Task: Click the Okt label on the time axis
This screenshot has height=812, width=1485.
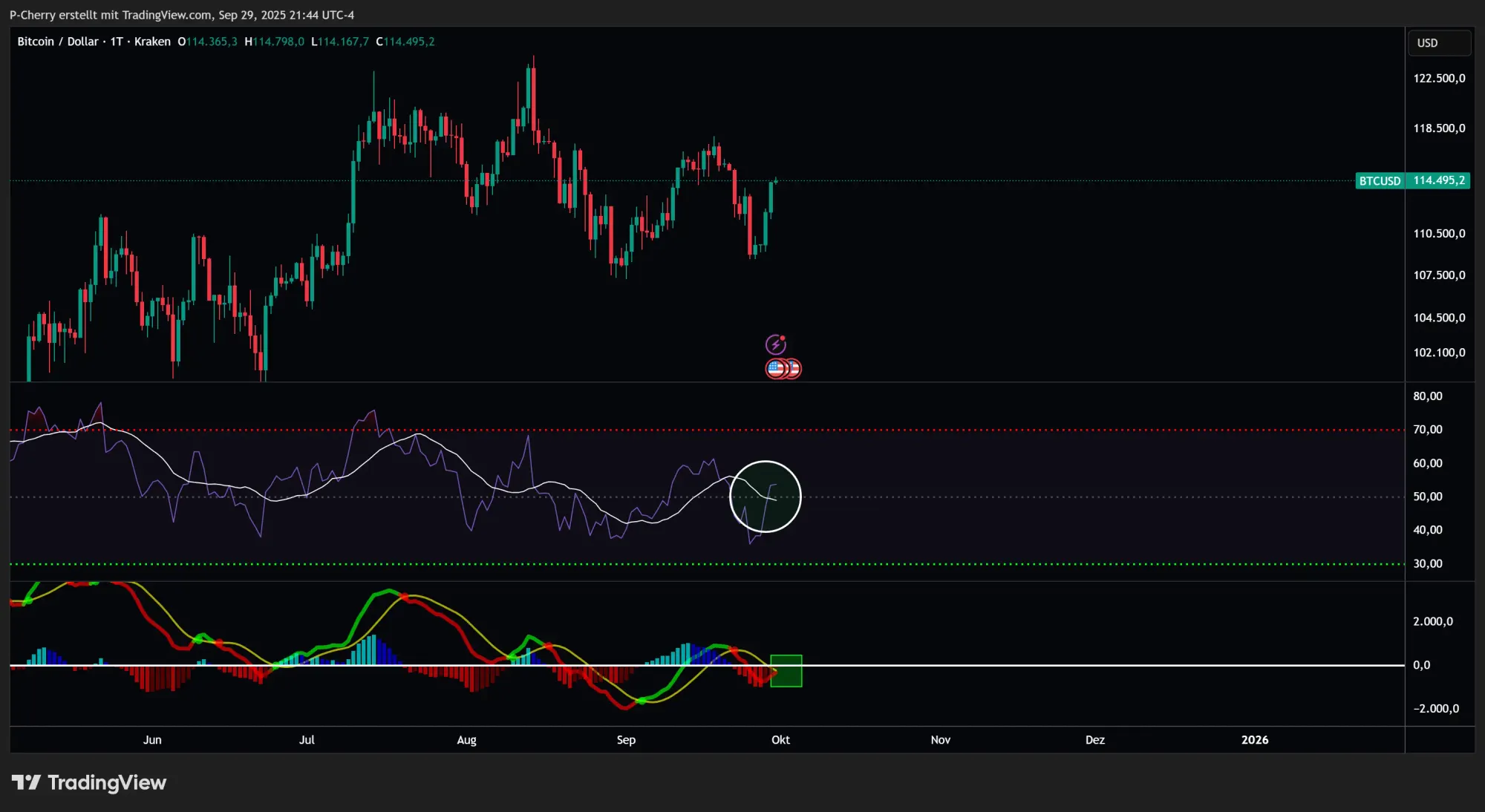Action: pos(780,740)
